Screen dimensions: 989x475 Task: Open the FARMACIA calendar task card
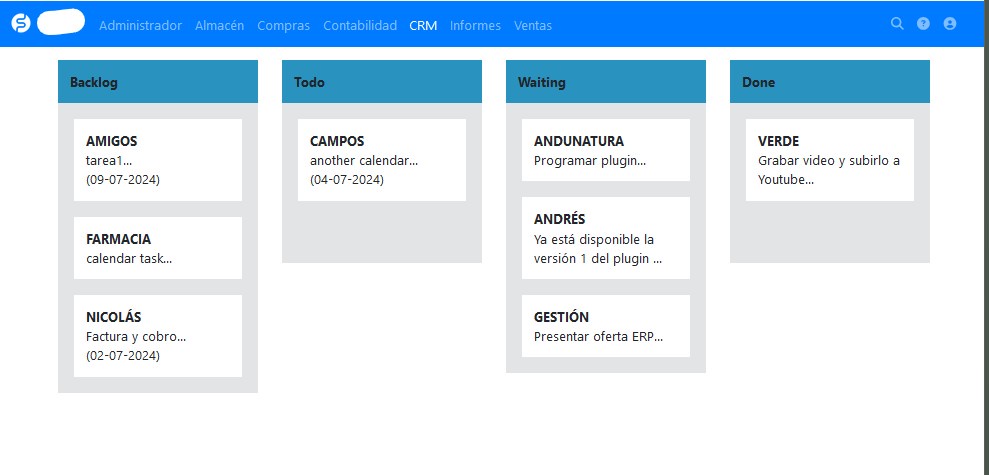click(x=158, y=248)
